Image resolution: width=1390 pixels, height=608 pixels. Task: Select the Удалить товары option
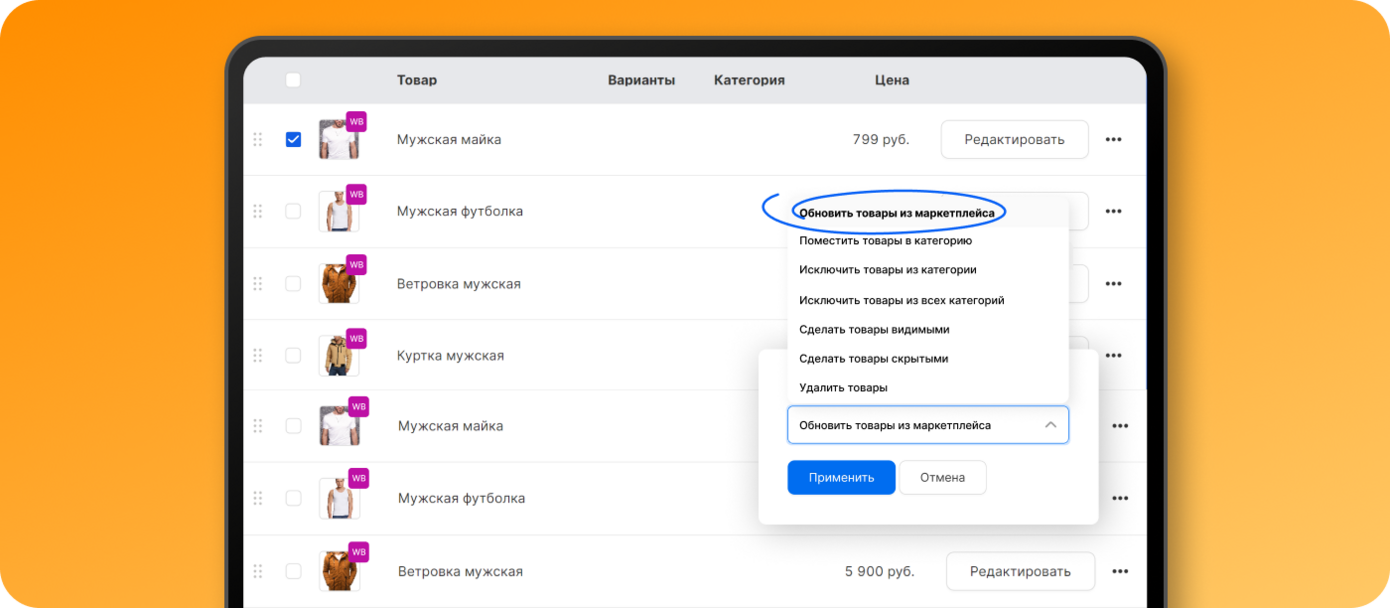pos(843,387)
